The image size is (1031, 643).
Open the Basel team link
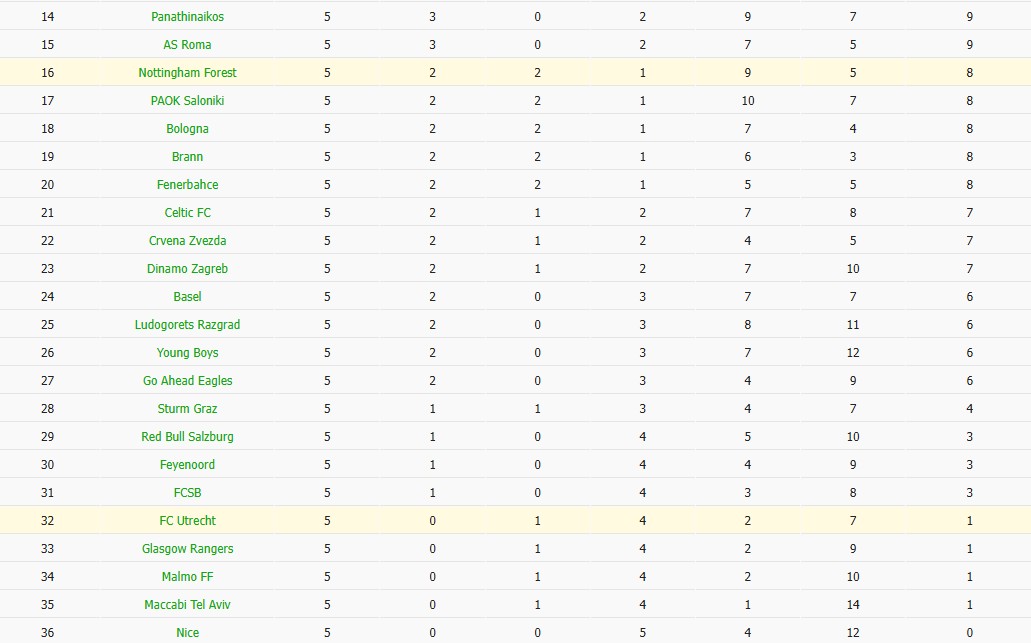tap(187, 297)
